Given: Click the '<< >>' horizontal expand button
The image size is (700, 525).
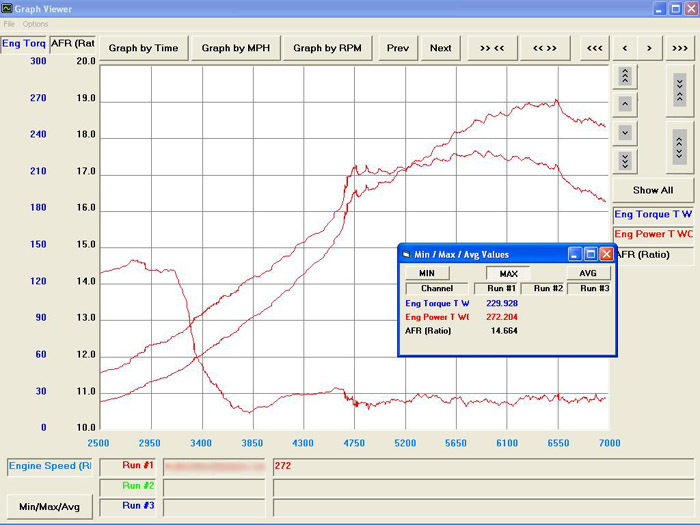Looking at the screenshot, I should coord(545,48).
